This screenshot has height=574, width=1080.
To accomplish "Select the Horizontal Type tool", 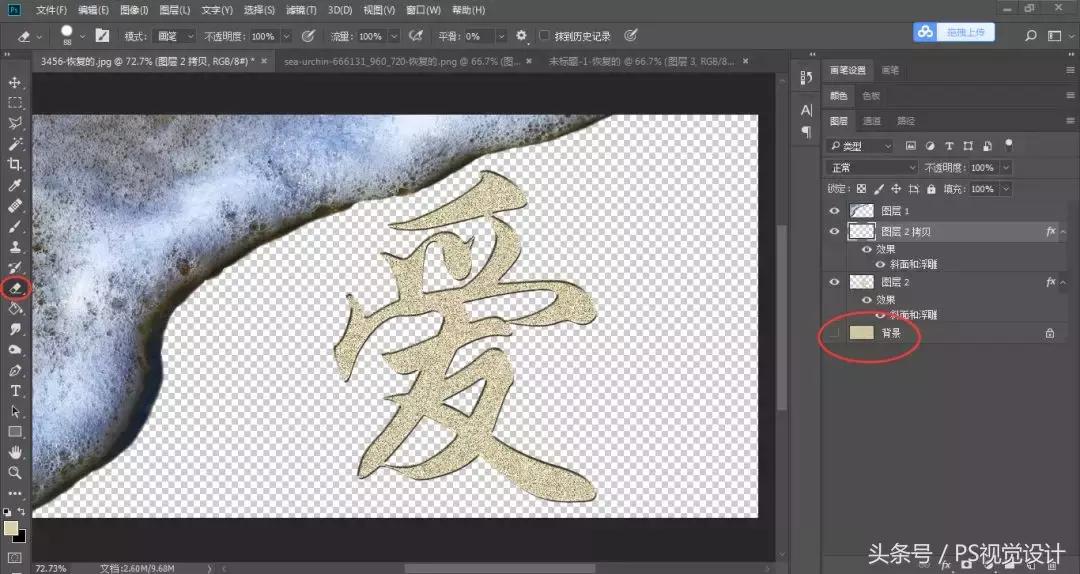I will click(x=14, y=391).
